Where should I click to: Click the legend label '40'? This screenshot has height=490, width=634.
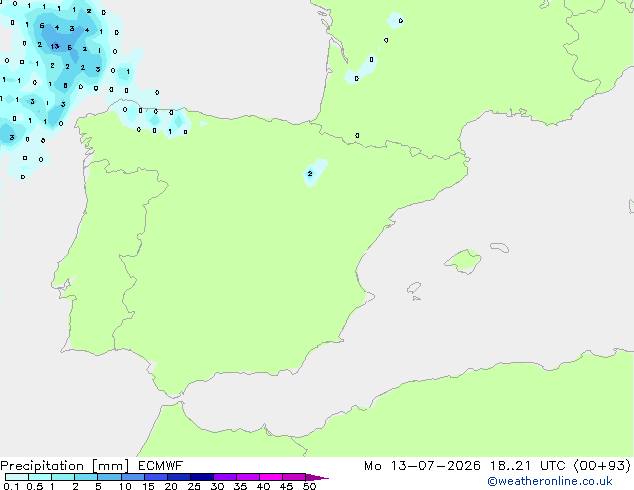tap(263, 486)
